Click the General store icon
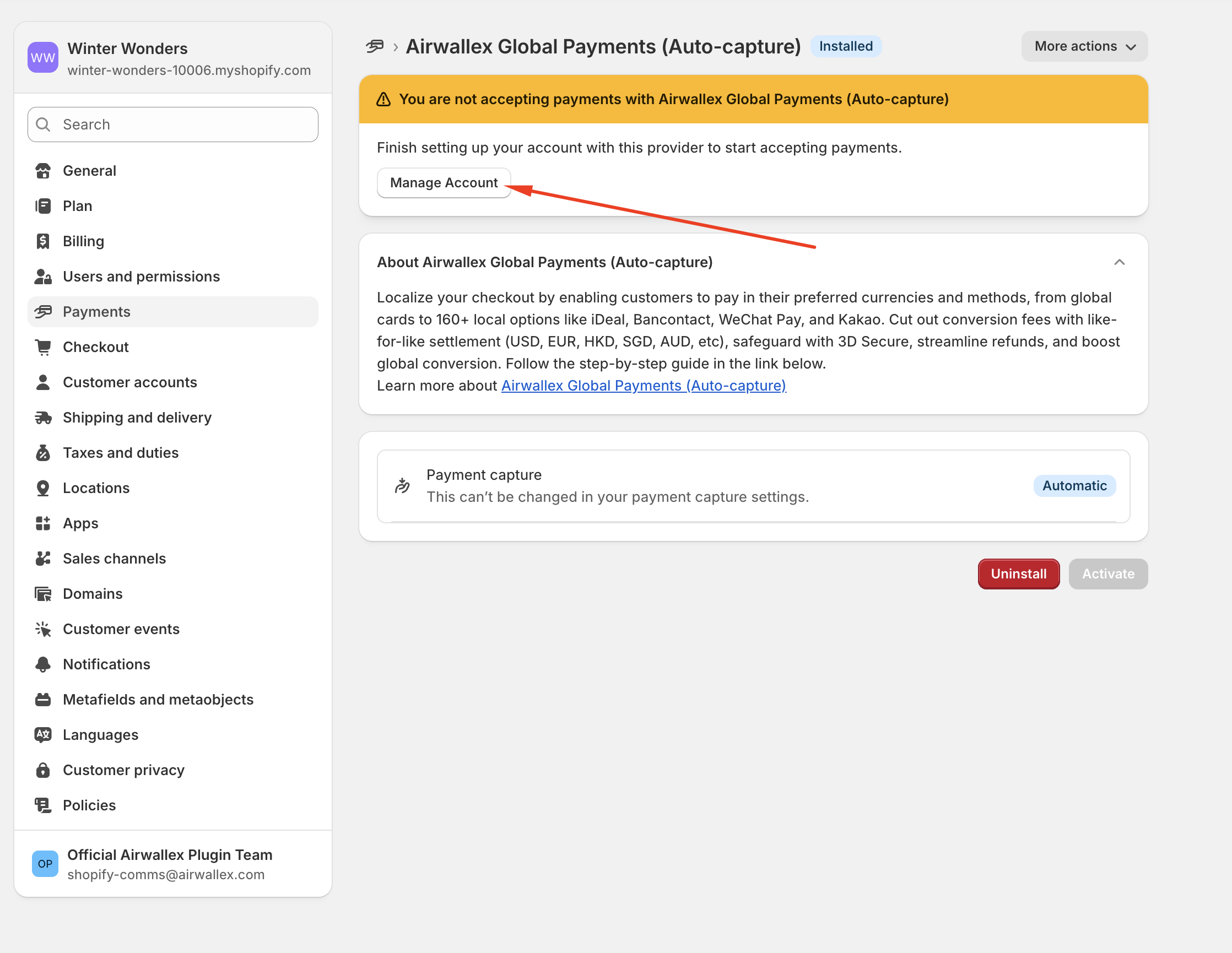Viewport: 1232px width, 953px height. pos(43,170)
